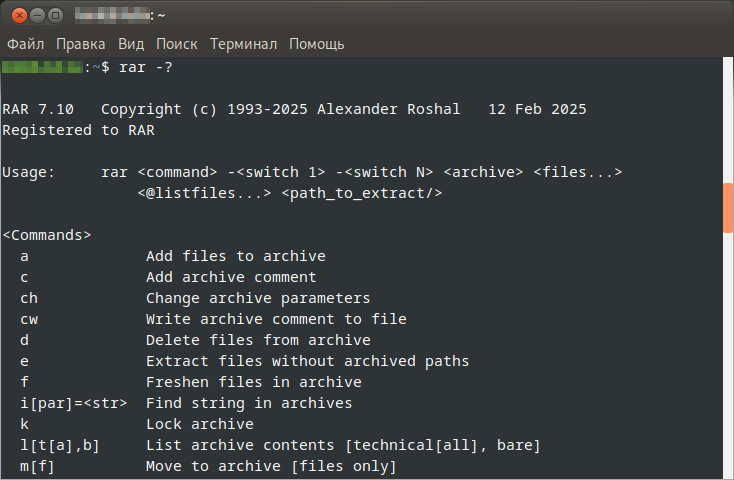The image size is (734, 480).
Task: Click the 'Lock archive' text
Action: (x=199, y=424)
